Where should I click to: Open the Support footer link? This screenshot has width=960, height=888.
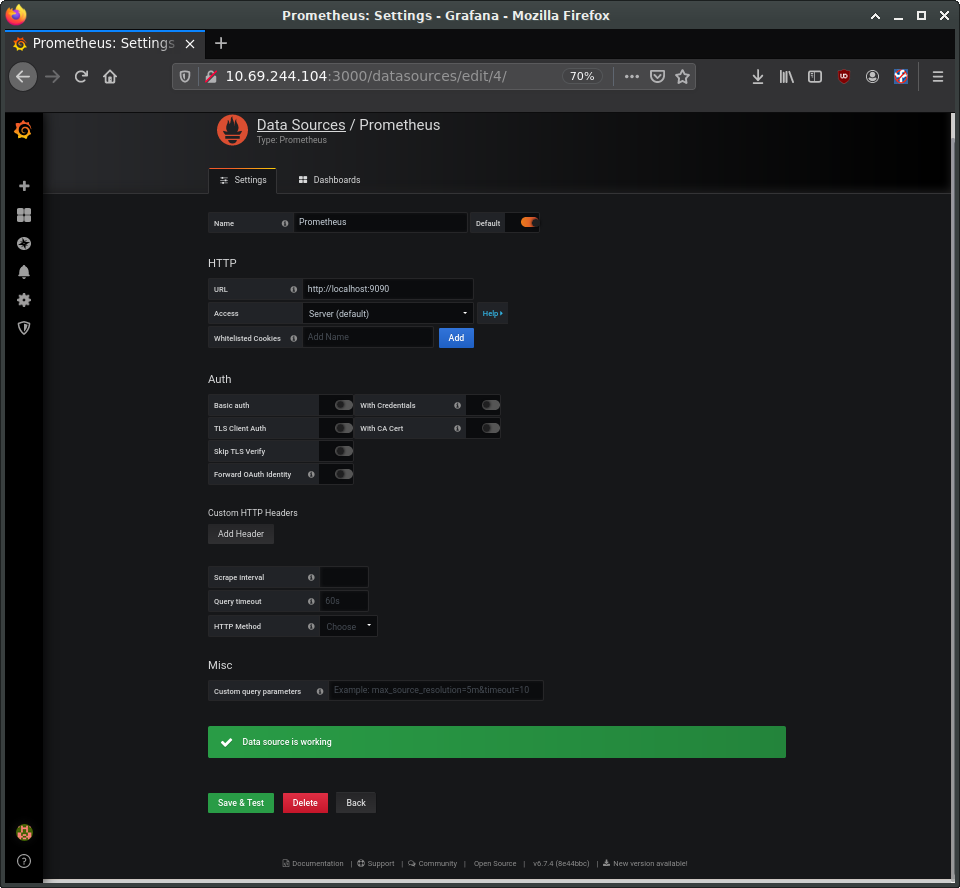(376, 864)
